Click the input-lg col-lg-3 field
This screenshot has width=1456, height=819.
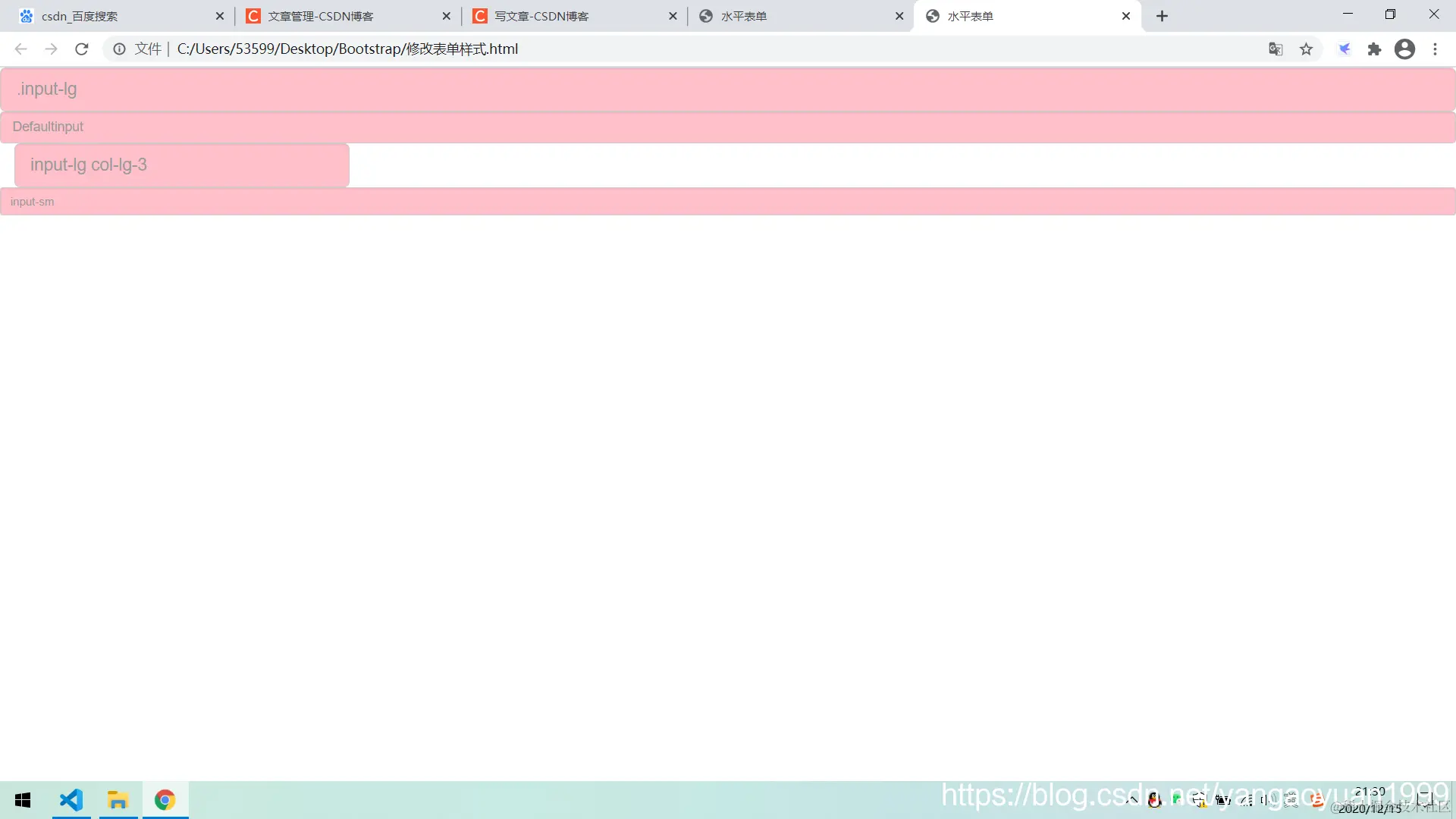[x=182, y=165]
